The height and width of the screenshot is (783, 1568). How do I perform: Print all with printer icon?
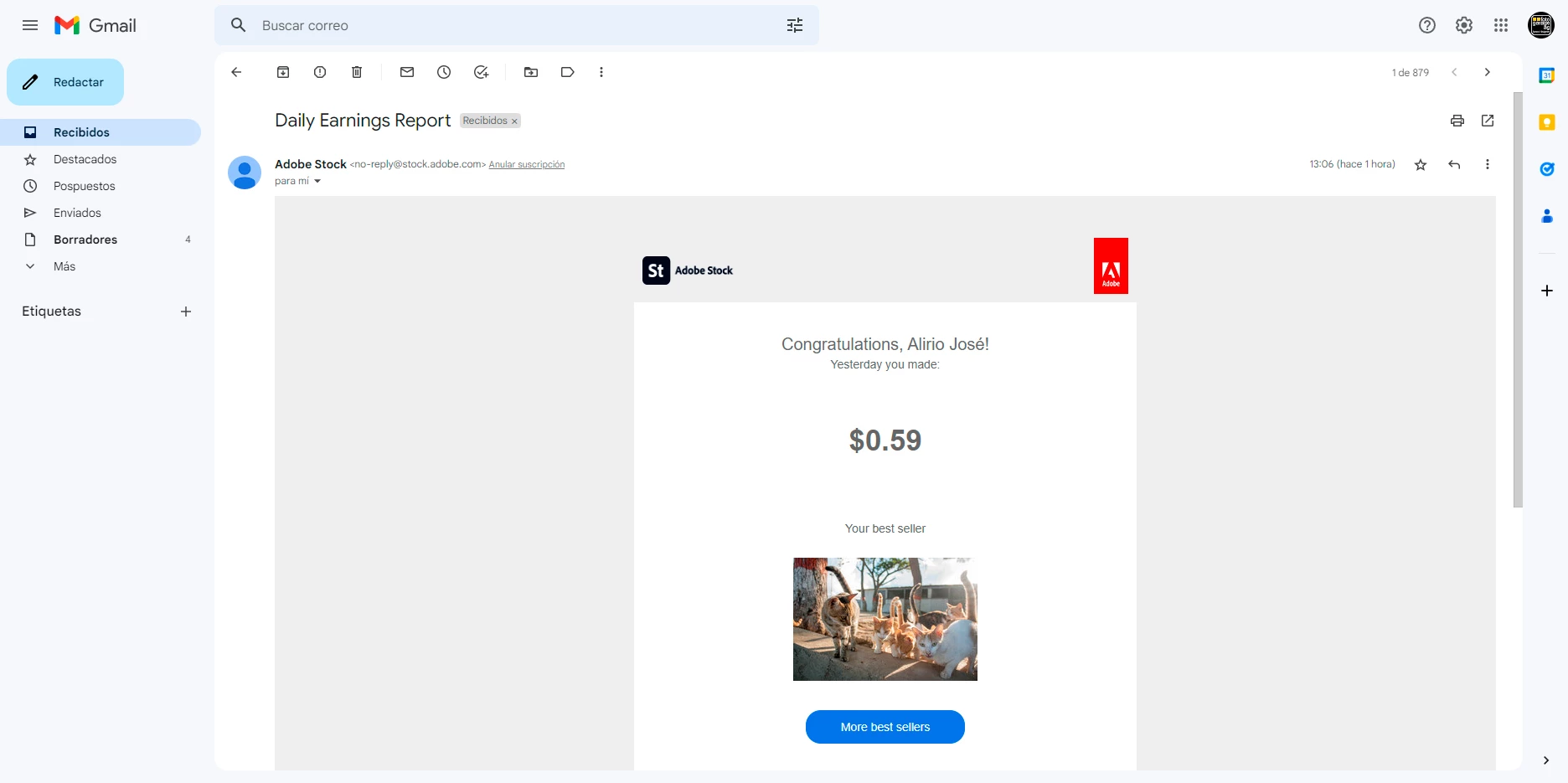coord(1457,121)
